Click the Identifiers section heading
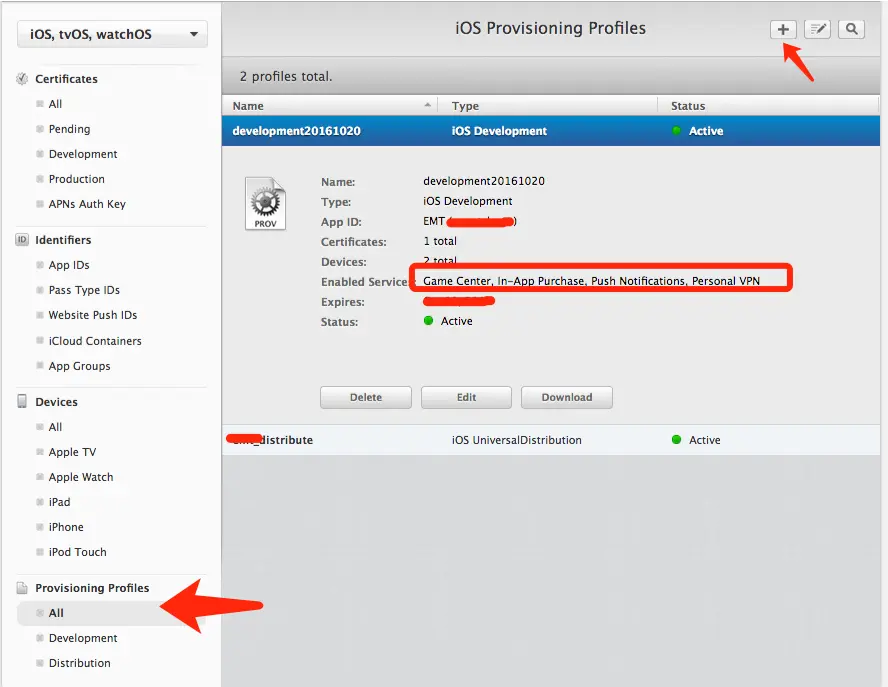The height and width of the screenshot is (687, 888). [63, 240]
